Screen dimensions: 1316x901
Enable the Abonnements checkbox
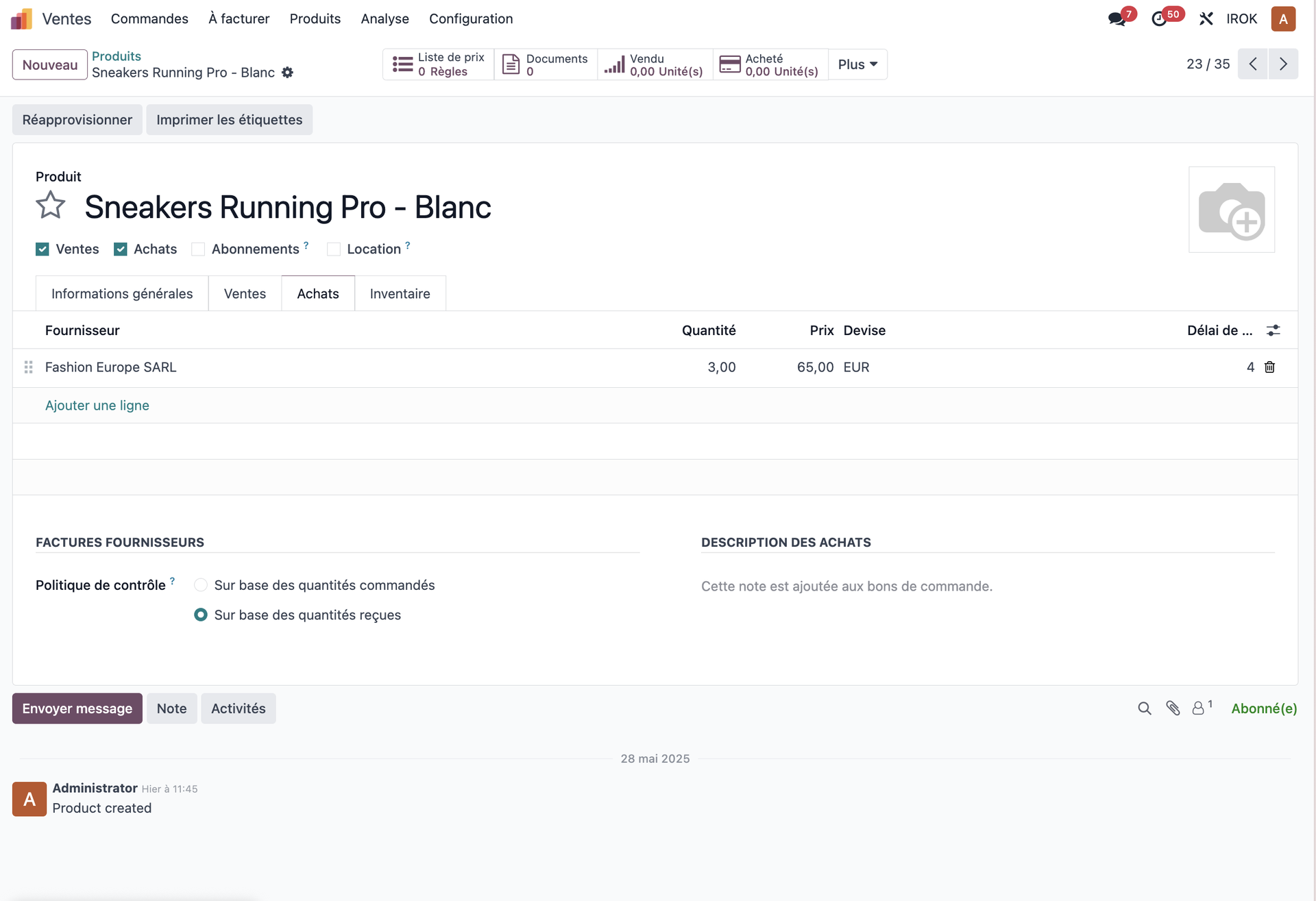click(x=198, y=249)
